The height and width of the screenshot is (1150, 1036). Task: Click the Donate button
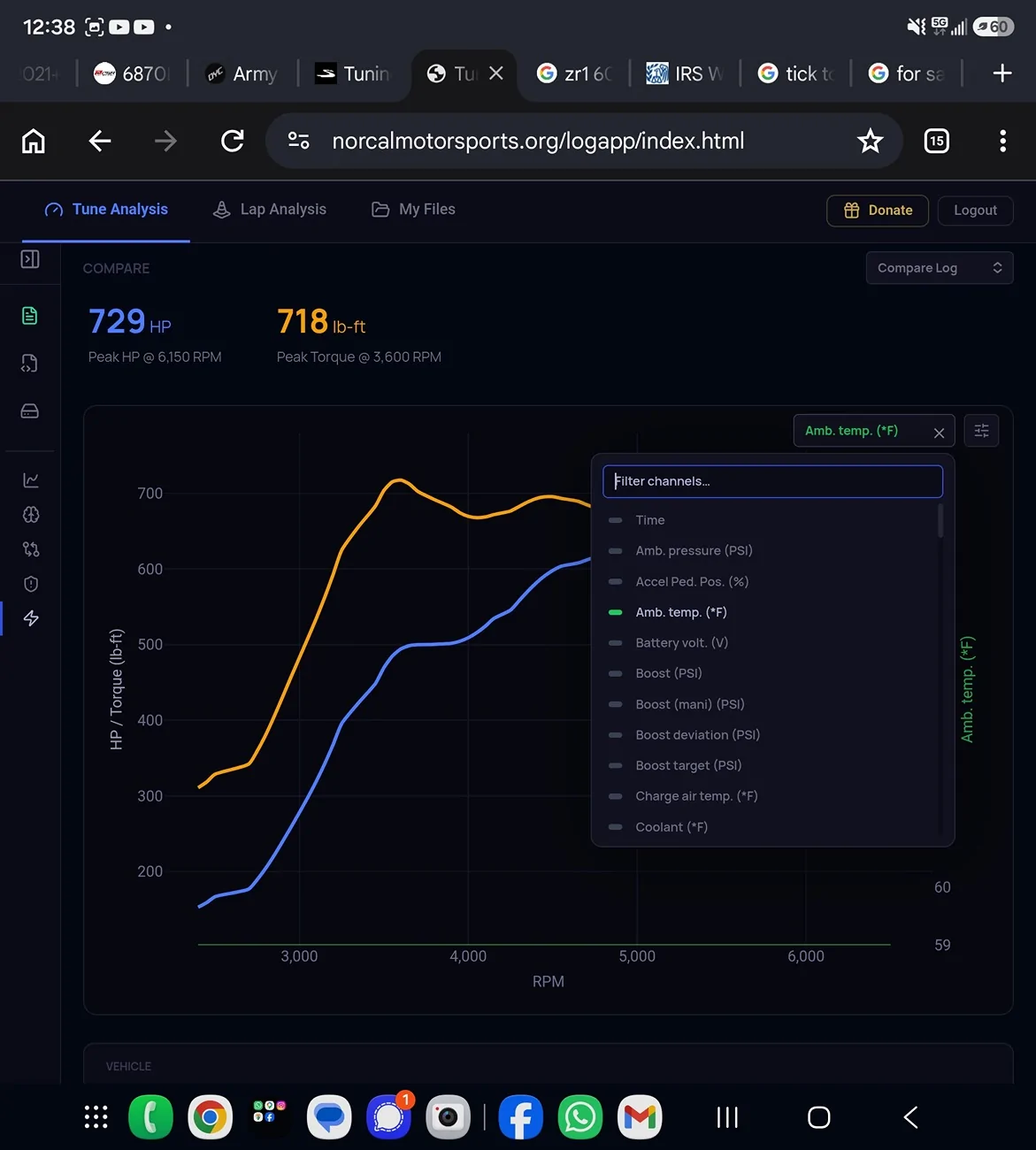pyautogui.click(x=878, y=211)
